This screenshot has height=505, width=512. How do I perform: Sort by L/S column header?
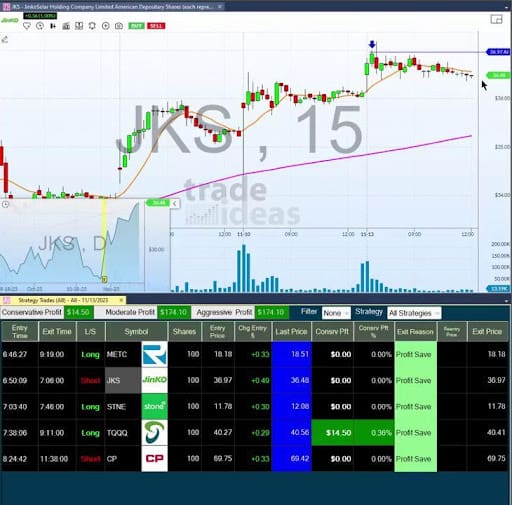point(90,332)
